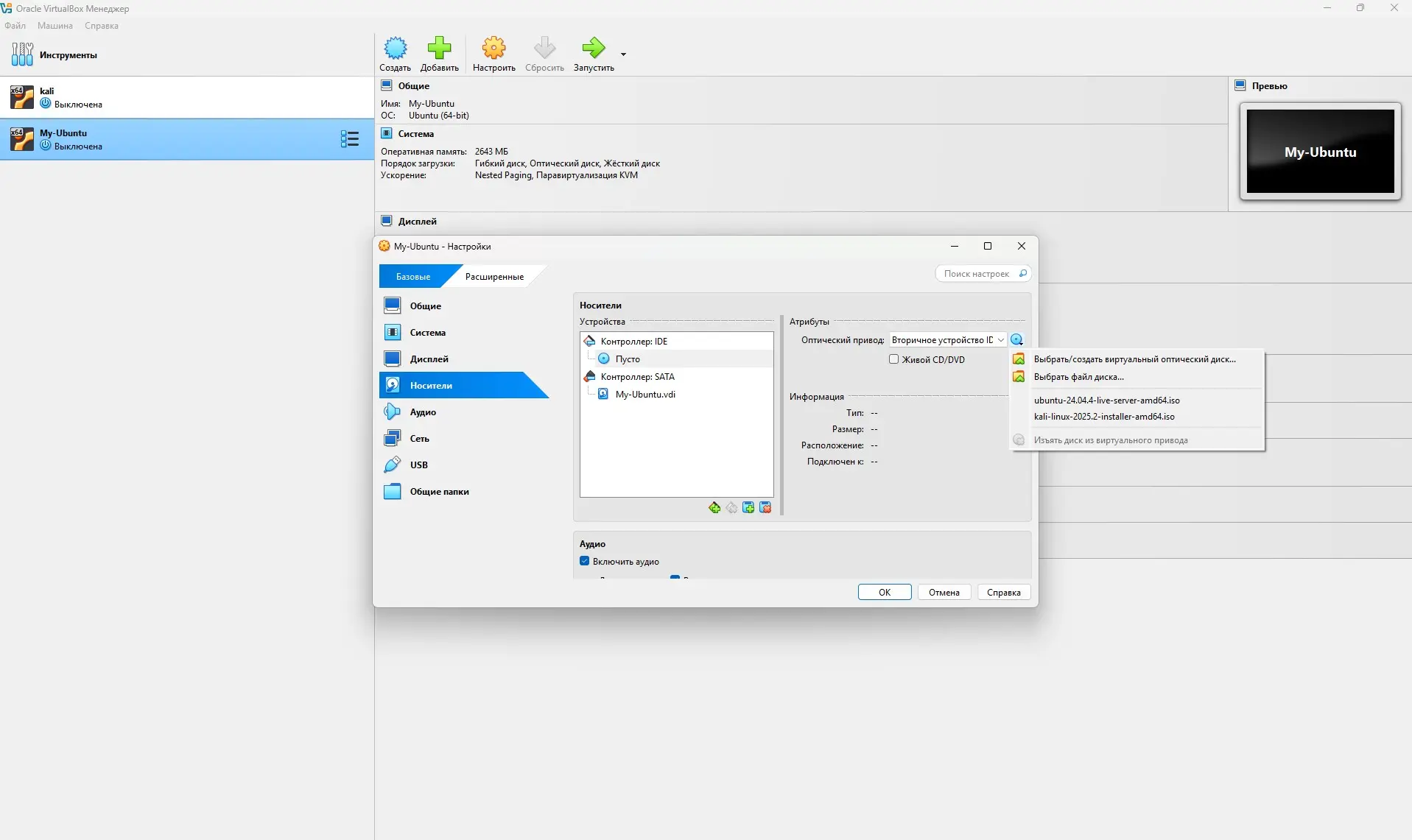Open Оптический привод device dropdown
1412x840 pixels.
948,340
